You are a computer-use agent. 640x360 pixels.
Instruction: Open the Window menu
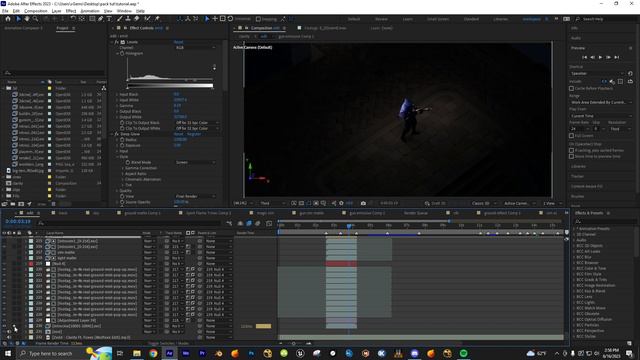[124, 11]
